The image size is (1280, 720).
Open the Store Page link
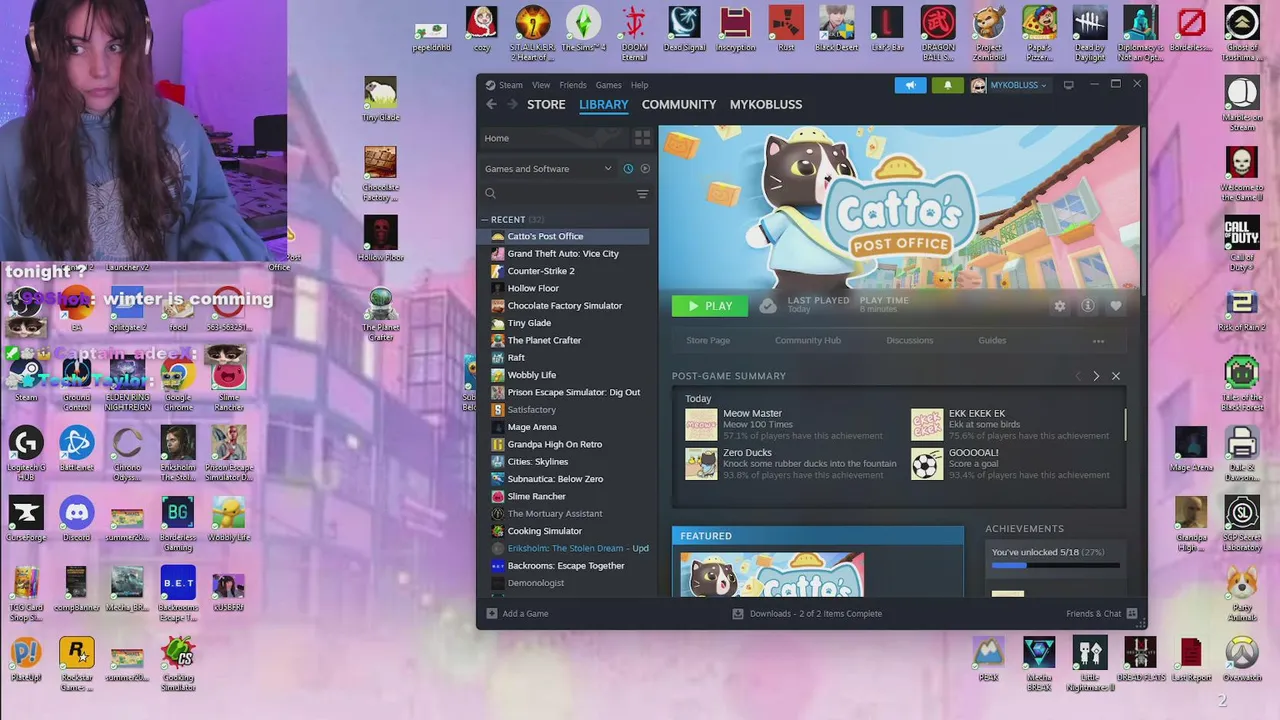(708, 341)
